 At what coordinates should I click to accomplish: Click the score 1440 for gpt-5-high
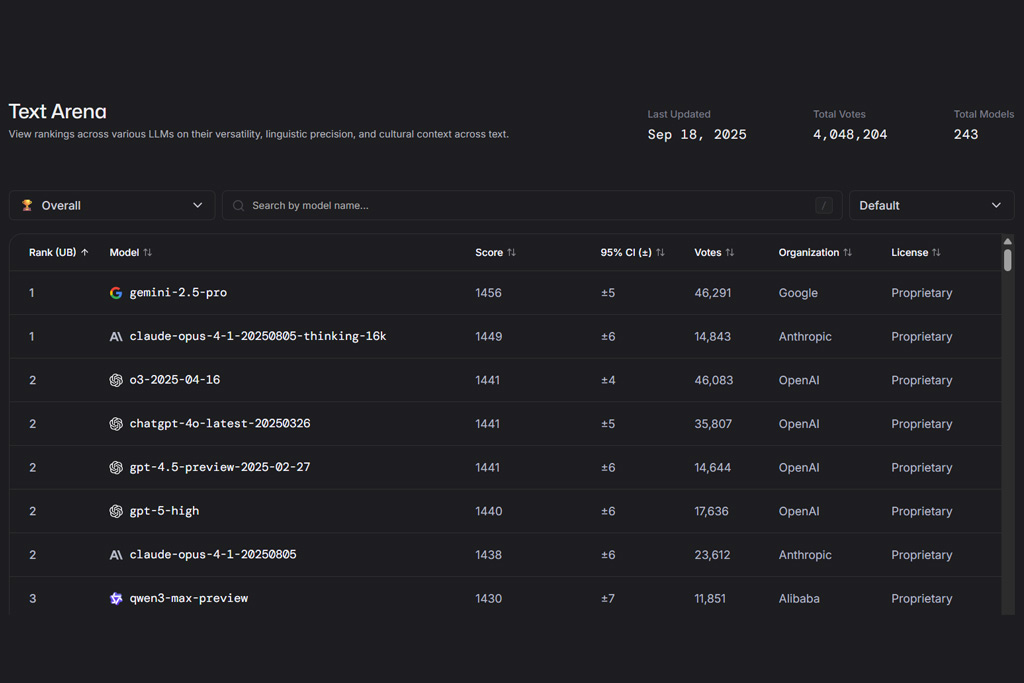click(488, 512)
